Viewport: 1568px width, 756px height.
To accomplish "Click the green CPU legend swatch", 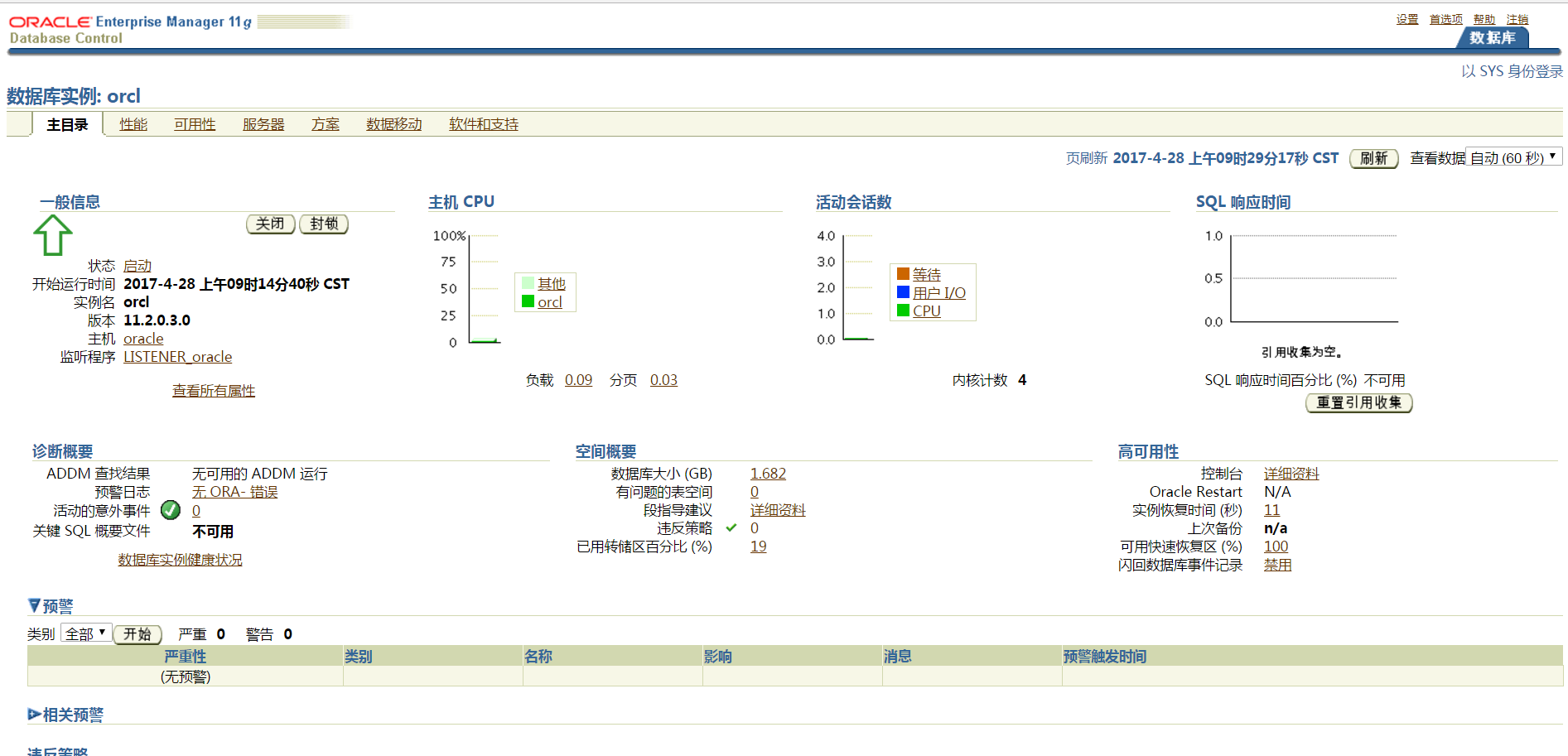I will pyautogui.click(x=903, y=311).
